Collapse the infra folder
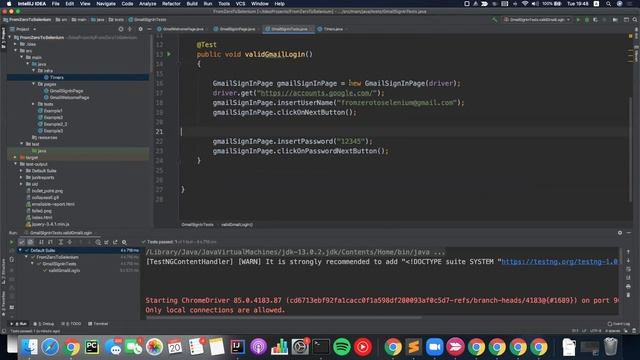Image resolution: width=640 pixels, height=360 pixels. (x=33, y=71)
